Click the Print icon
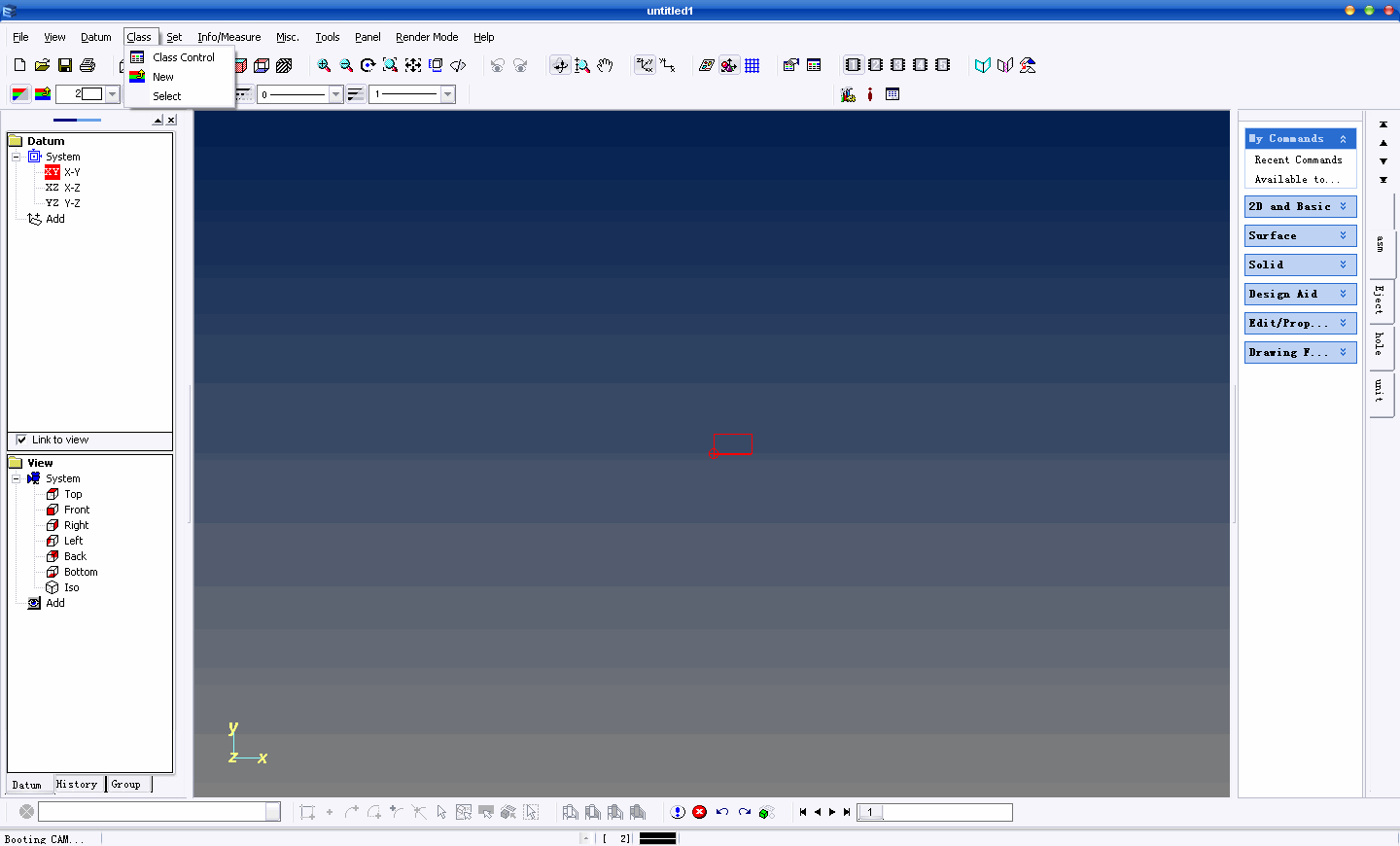Viewport: 1400px width, 846px height. click(x=87, y=65)
